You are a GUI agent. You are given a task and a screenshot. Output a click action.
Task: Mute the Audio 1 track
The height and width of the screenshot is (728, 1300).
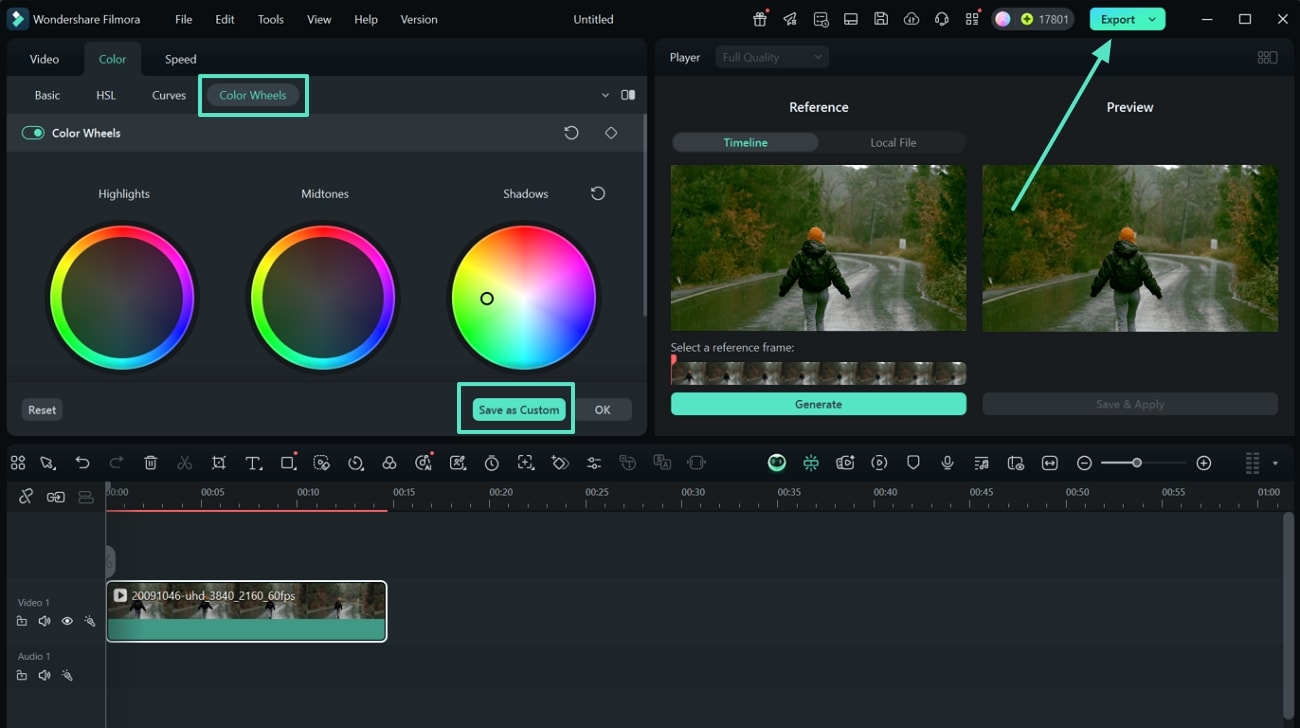(x=44, y=675)
